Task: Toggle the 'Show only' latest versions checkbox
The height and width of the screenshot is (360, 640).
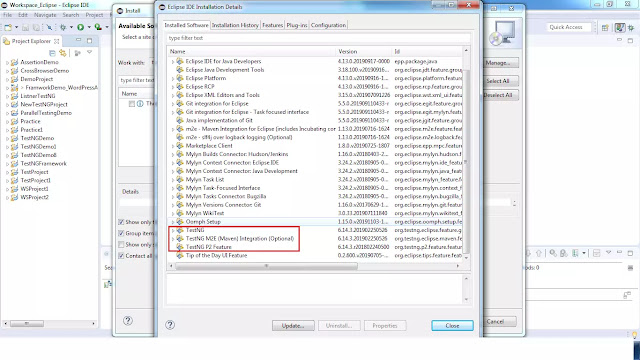Action: click(121, 222)
